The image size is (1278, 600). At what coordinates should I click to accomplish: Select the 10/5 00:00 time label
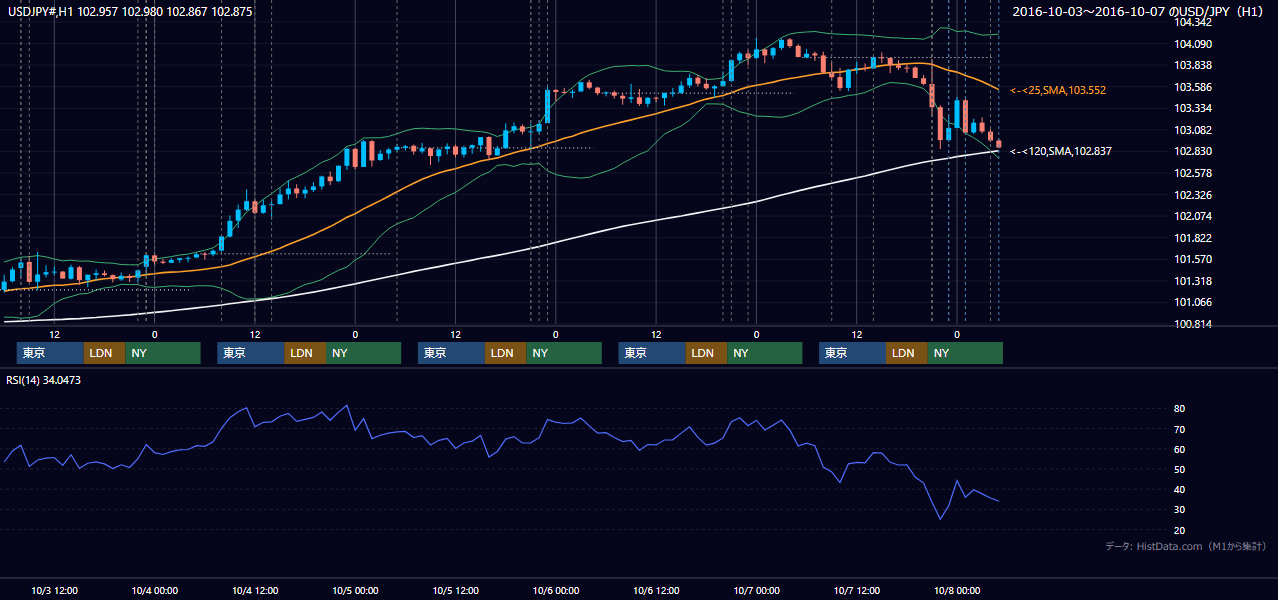pyautogui.click(x=355, y=590)
